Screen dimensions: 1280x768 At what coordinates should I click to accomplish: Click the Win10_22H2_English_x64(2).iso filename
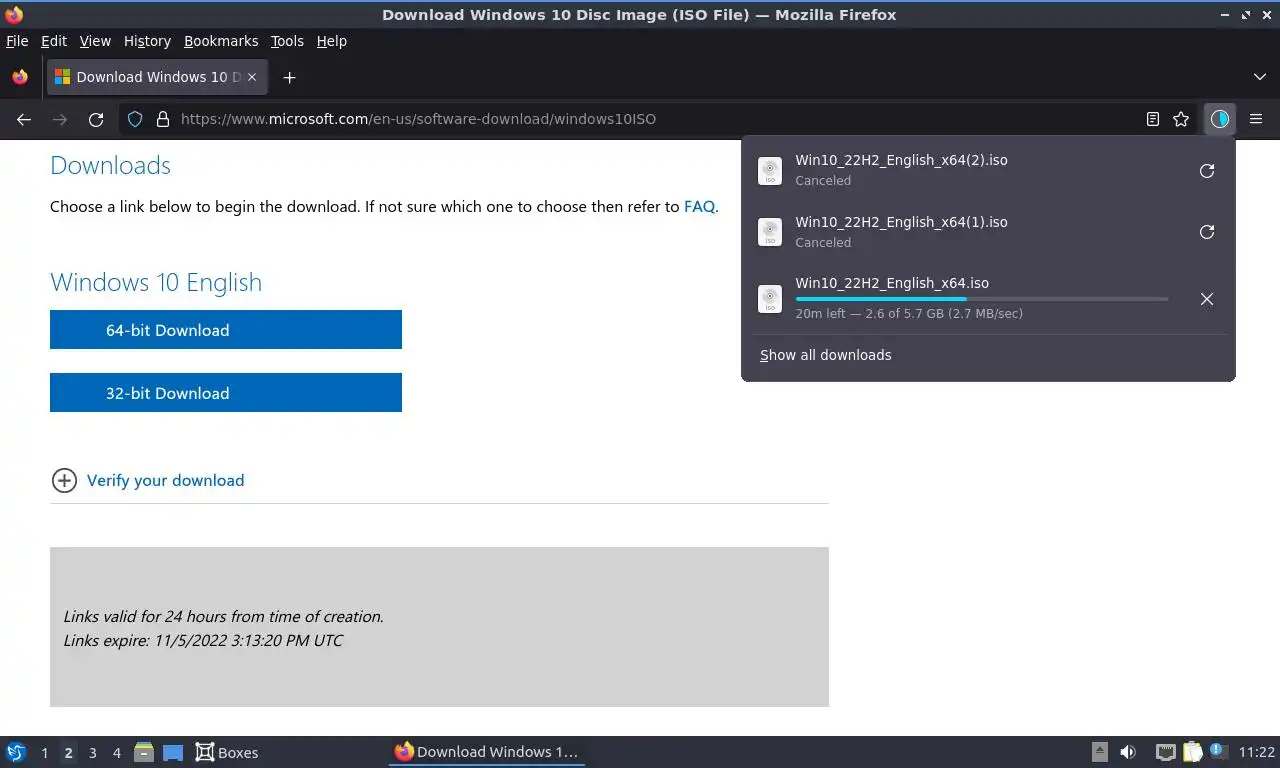(x=901, y=161)
